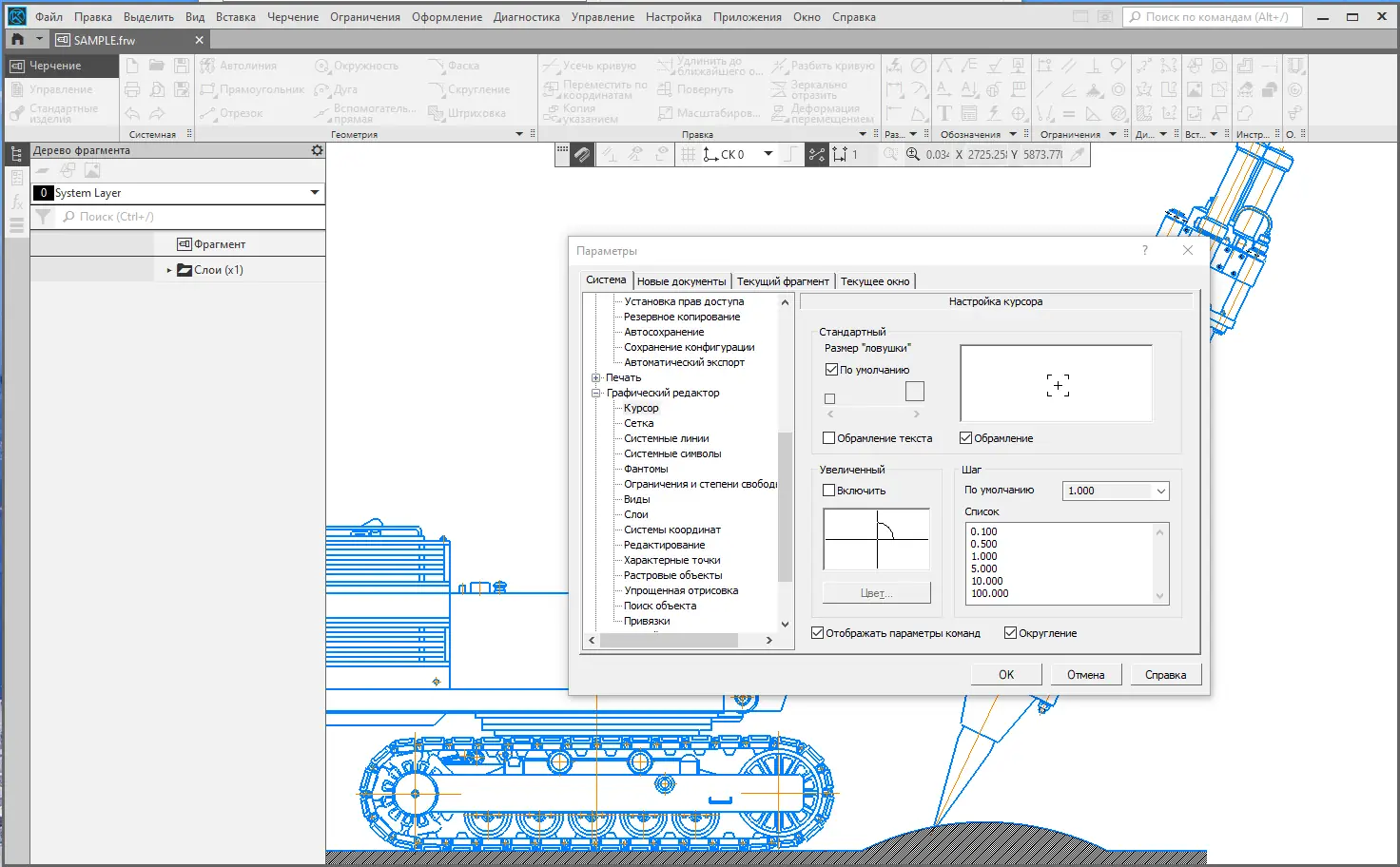Select the Окружность circle tool

357,66
